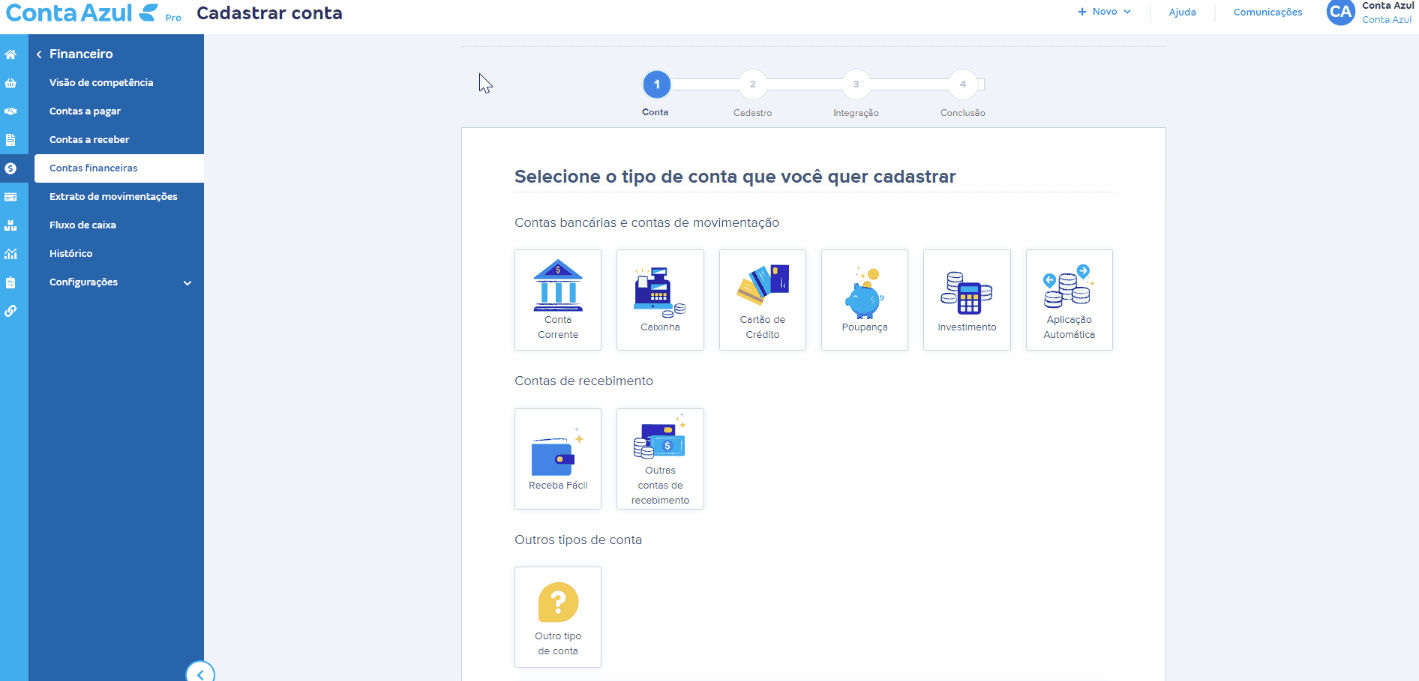Select the Conta Corrente bank icon

tap(558, 299)
